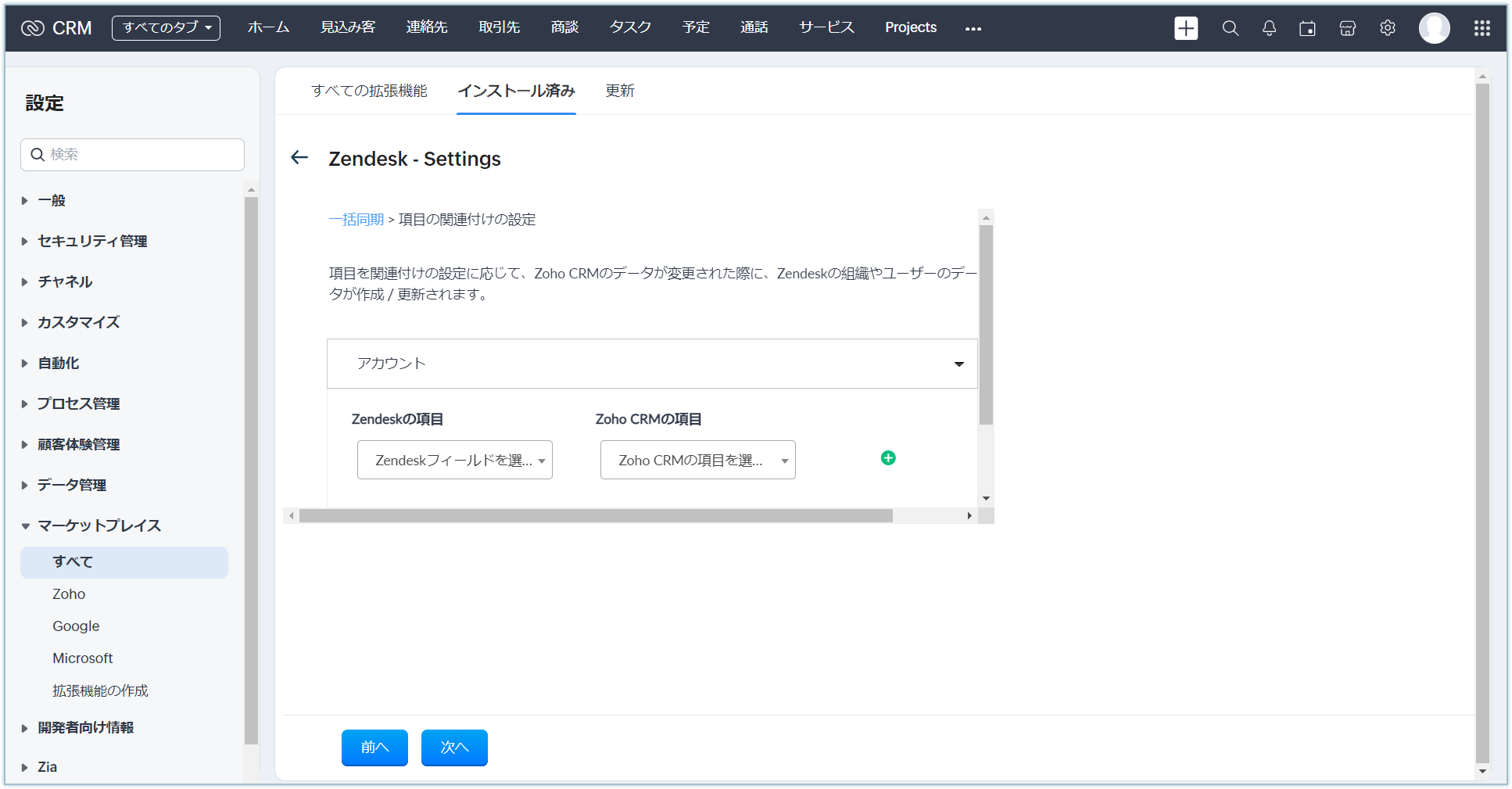Open the apps grid launcher
1512x789 pixels.
[1482, 28]
